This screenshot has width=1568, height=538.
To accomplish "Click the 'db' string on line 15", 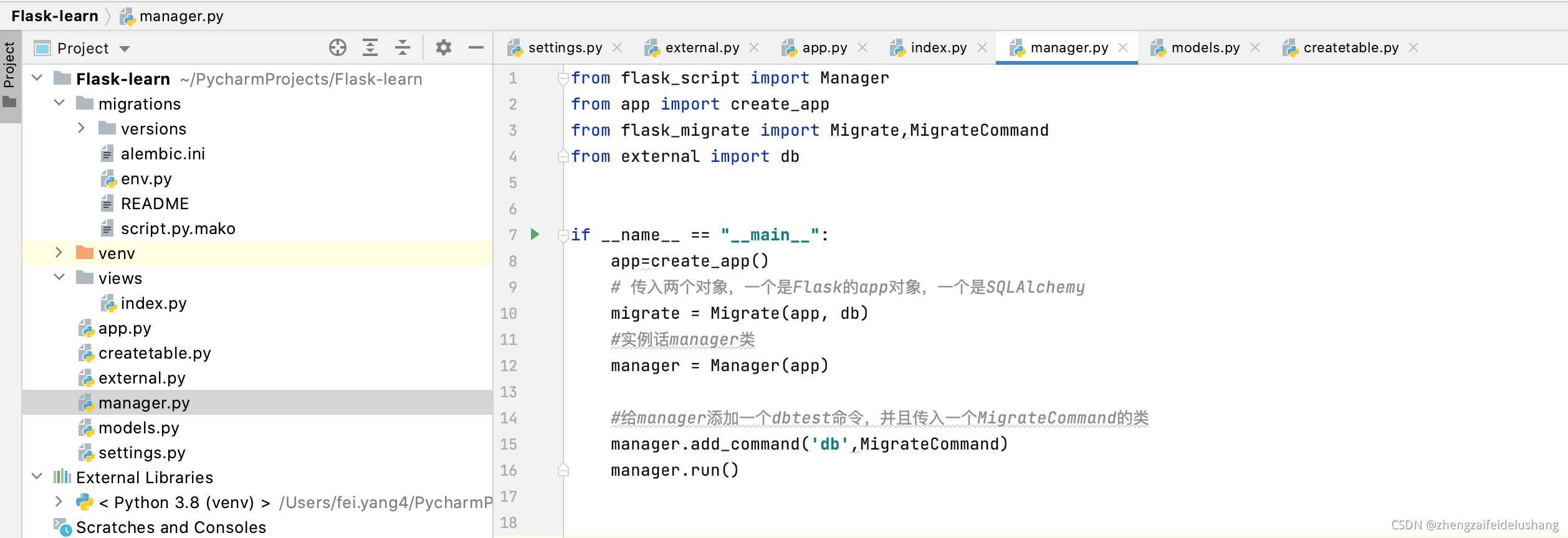I will coord(829,444).
